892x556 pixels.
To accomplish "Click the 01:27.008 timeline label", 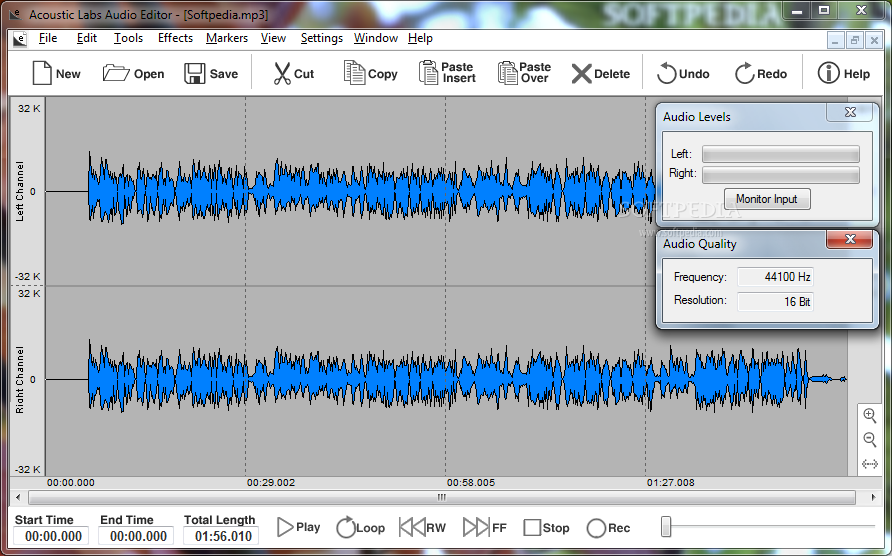I will [670, 483].
